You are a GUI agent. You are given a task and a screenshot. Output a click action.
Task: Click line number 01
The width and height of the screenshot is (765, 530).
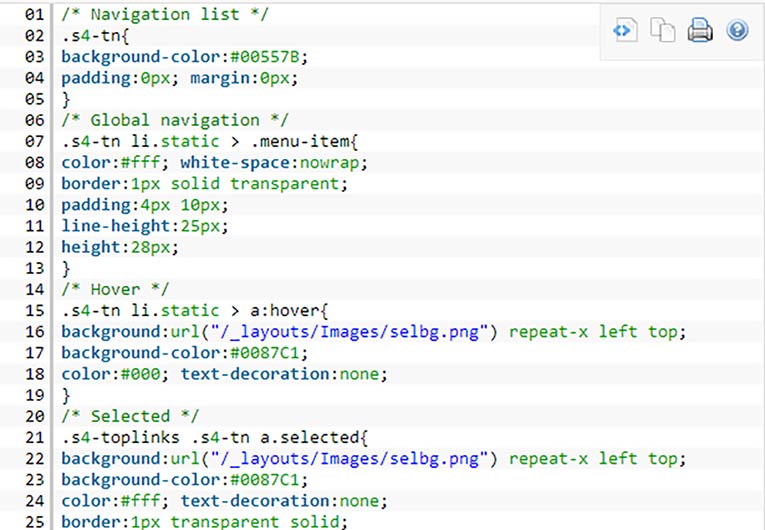34,15
